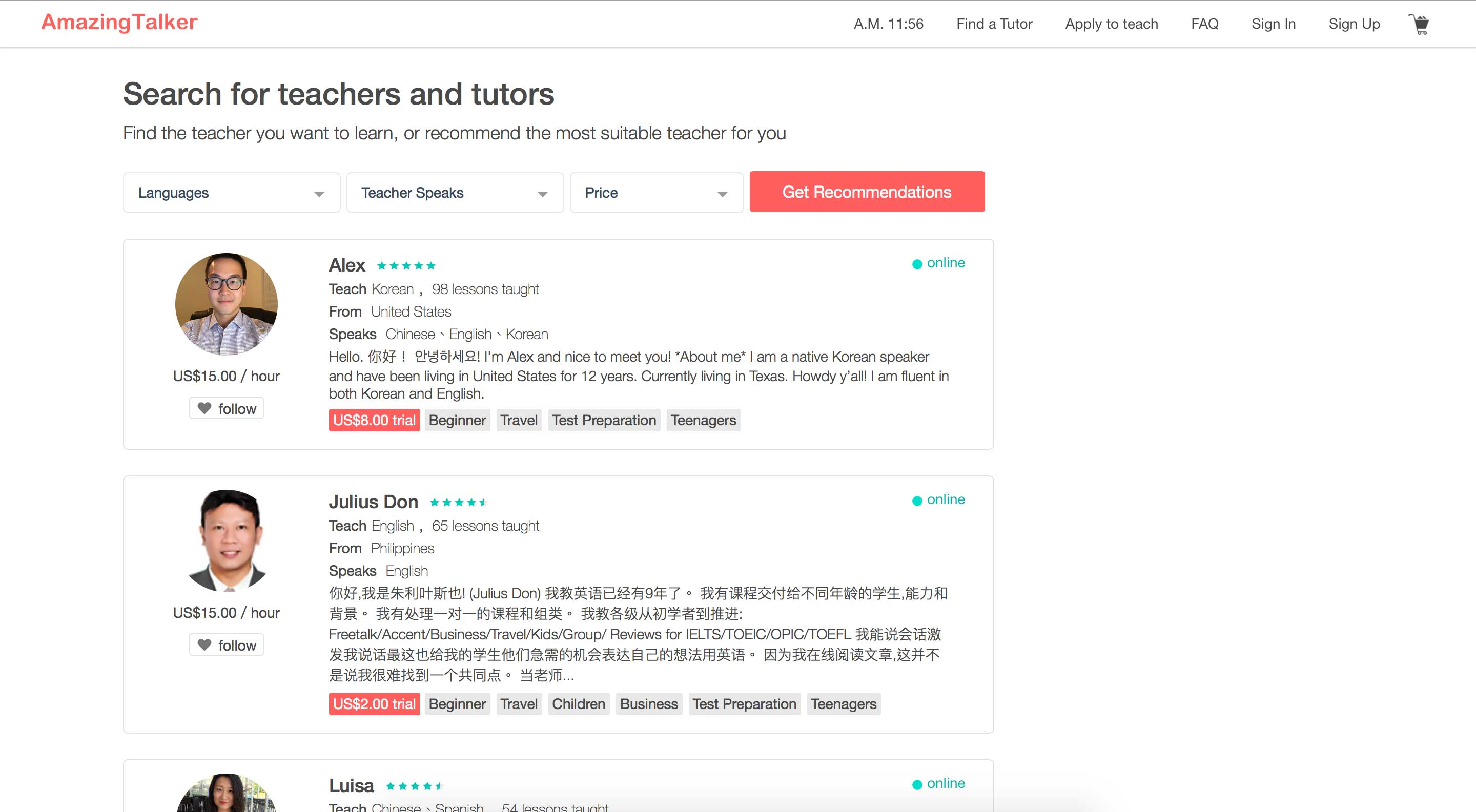Click Julius Don's Business tag

coord(649,704)
